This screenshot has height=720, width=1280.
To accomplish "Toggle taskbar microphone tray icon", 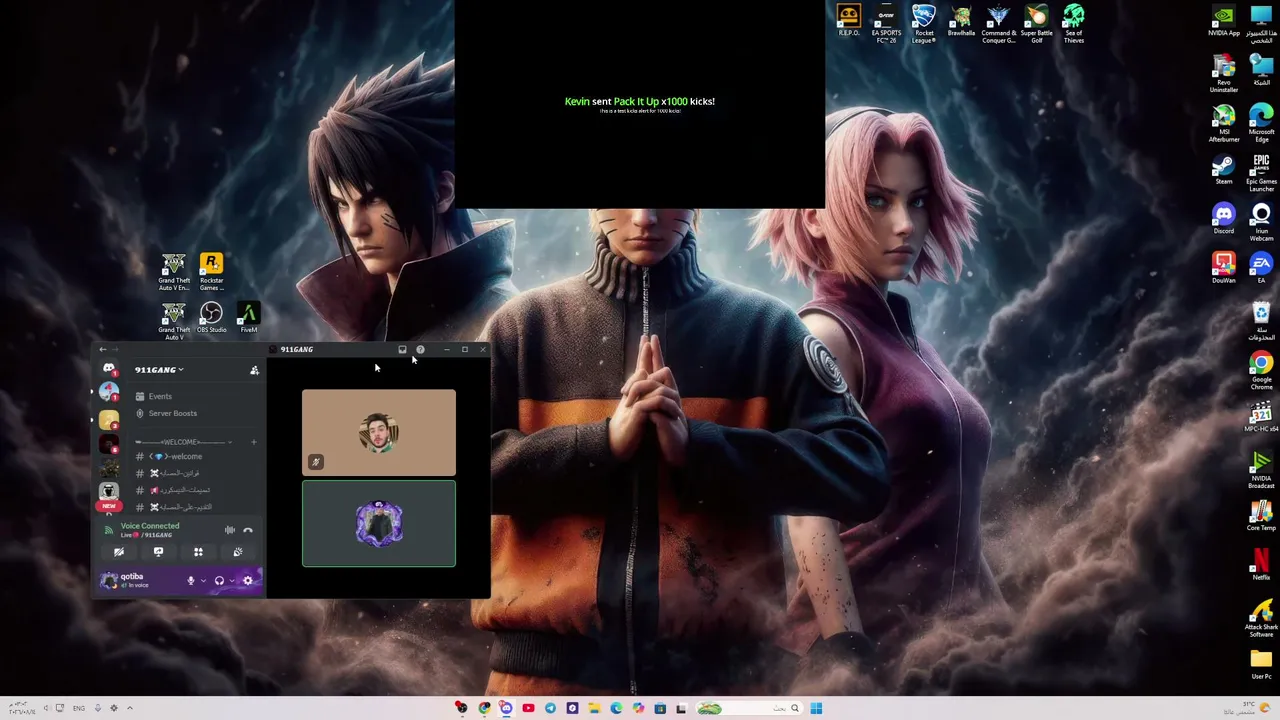I will pyautogui.click(x=97, y=708).
